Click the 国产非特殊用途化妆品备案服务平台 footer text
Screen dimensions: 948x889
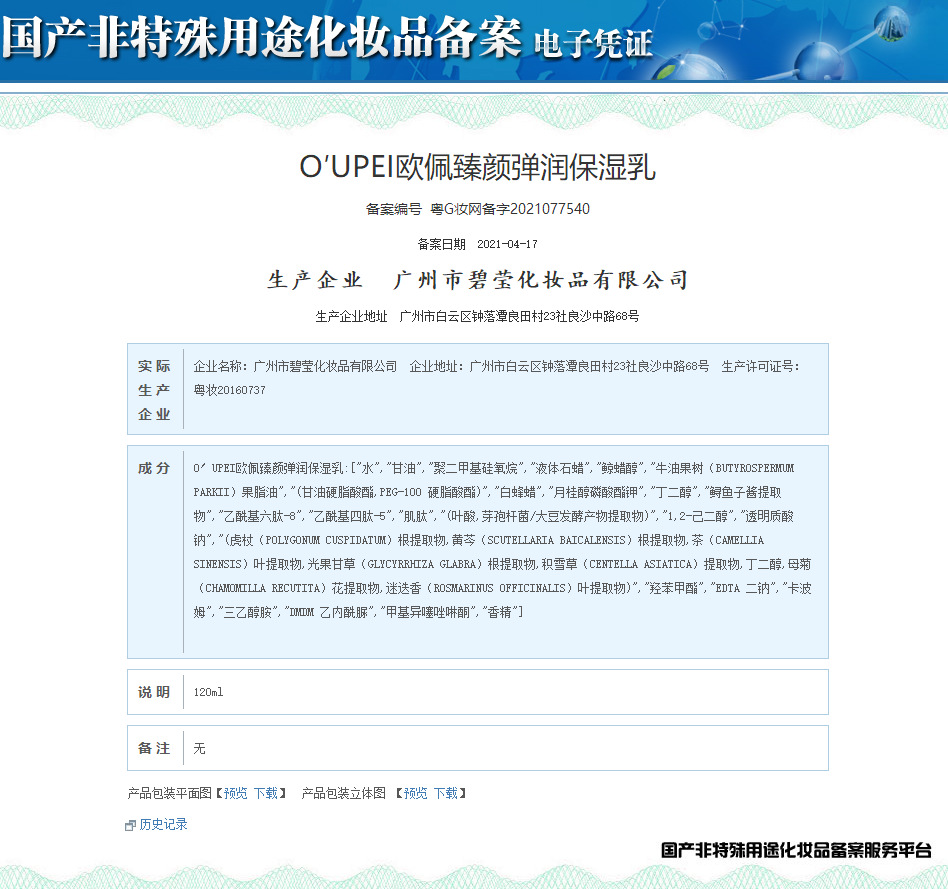coord(796,850)
